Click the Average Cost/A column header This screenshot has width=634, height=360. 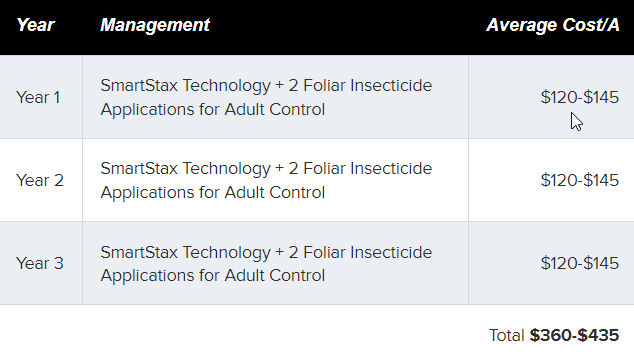553,25
